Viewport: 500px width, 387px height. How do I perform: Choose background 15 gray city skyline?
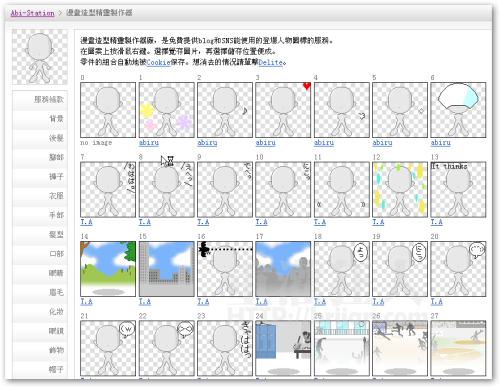(x=167, y=269)
